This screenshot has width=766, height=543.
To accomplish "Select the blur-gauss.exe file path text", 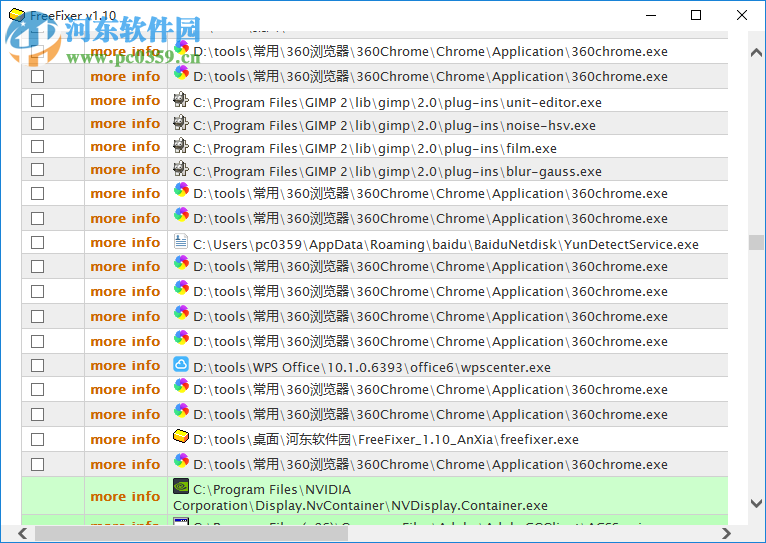I will (x=397, y=171).
